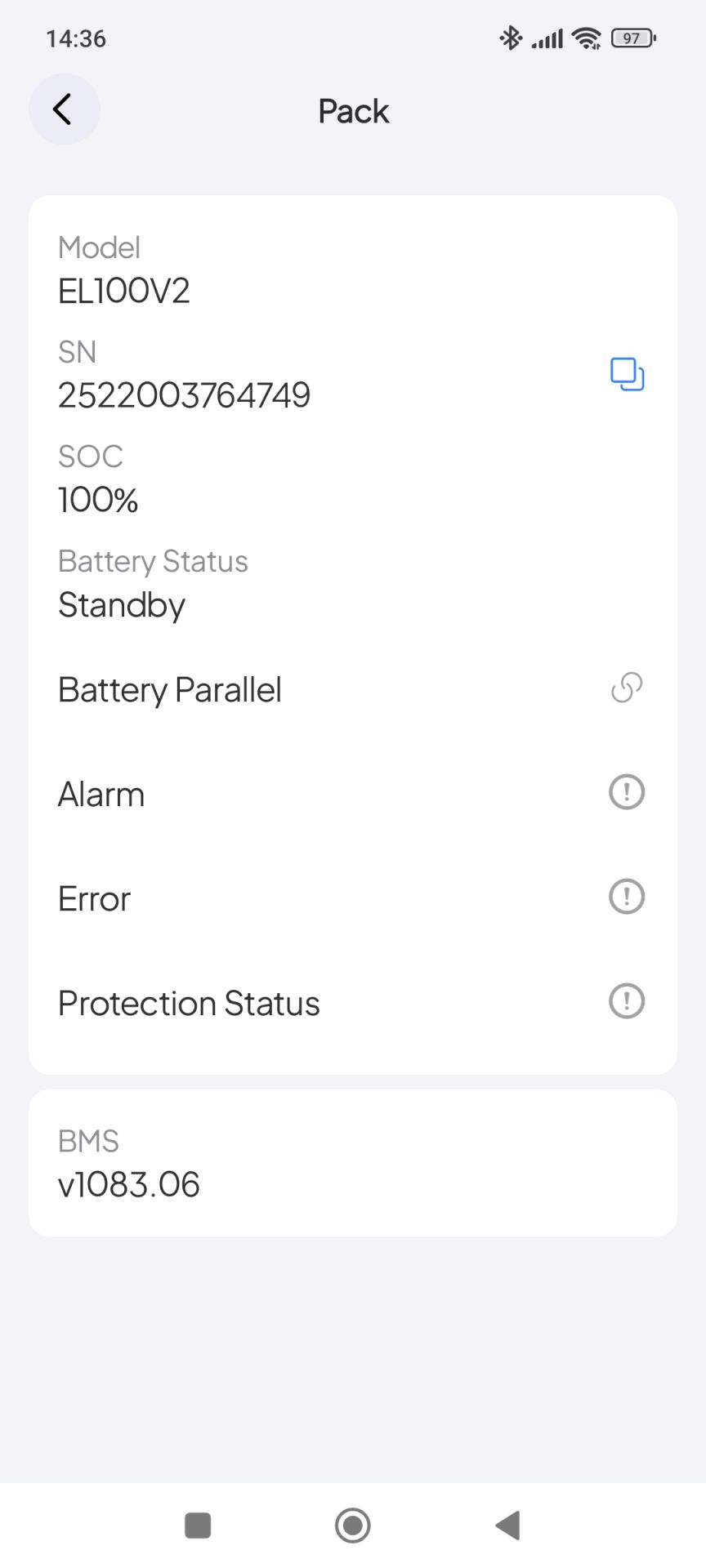
Task: Select the serial number 2522003764749 text
Action: pos(184,395)
